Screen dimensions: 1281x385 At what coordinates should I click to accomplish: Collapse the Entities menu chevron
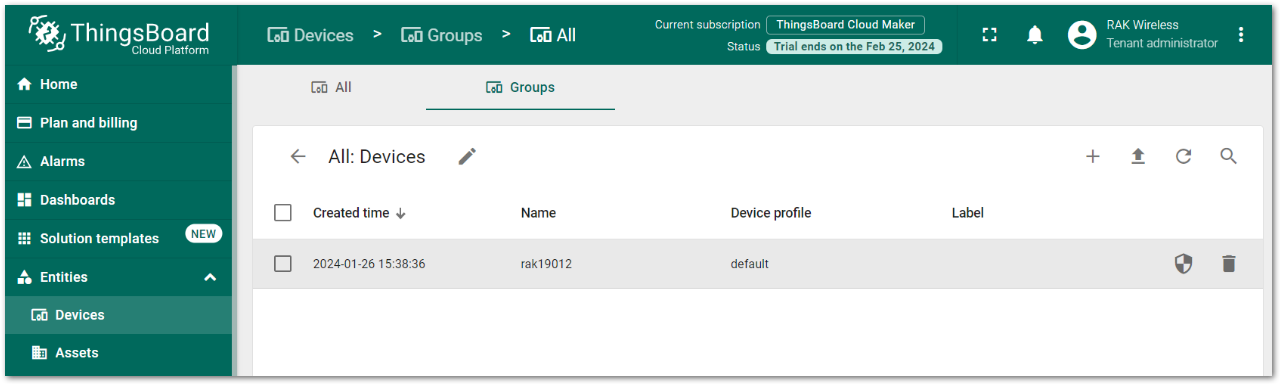click(210, 277)
